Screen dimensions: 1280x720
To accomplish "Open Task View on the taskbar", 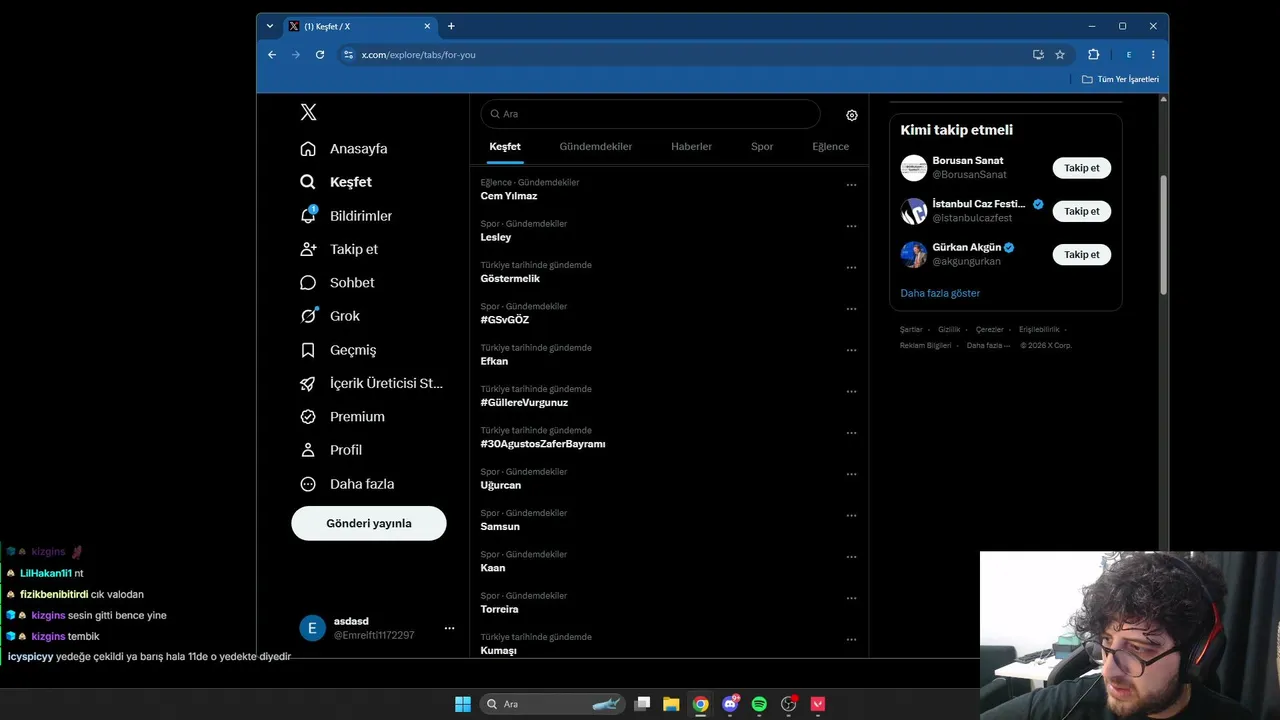I will click(x=642, y=704).
